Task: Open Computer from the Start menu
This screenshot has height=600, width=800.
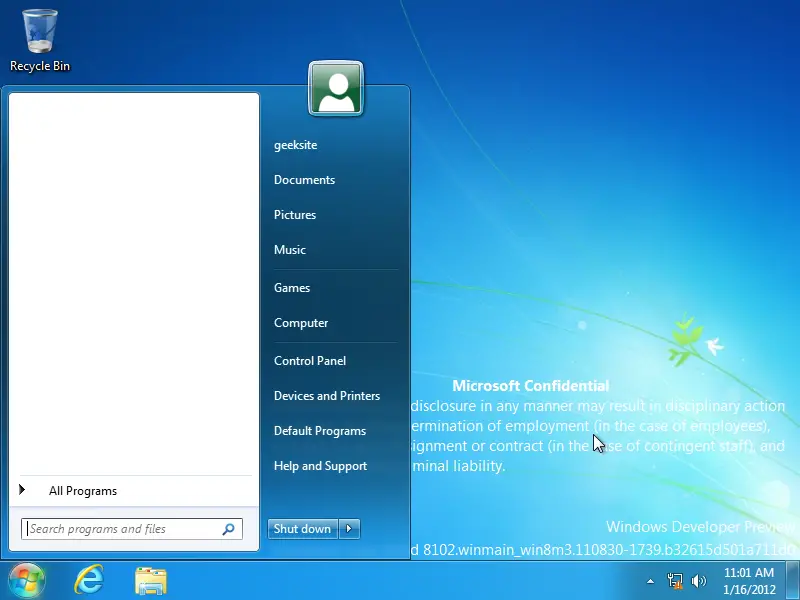Action: point(301,323)
